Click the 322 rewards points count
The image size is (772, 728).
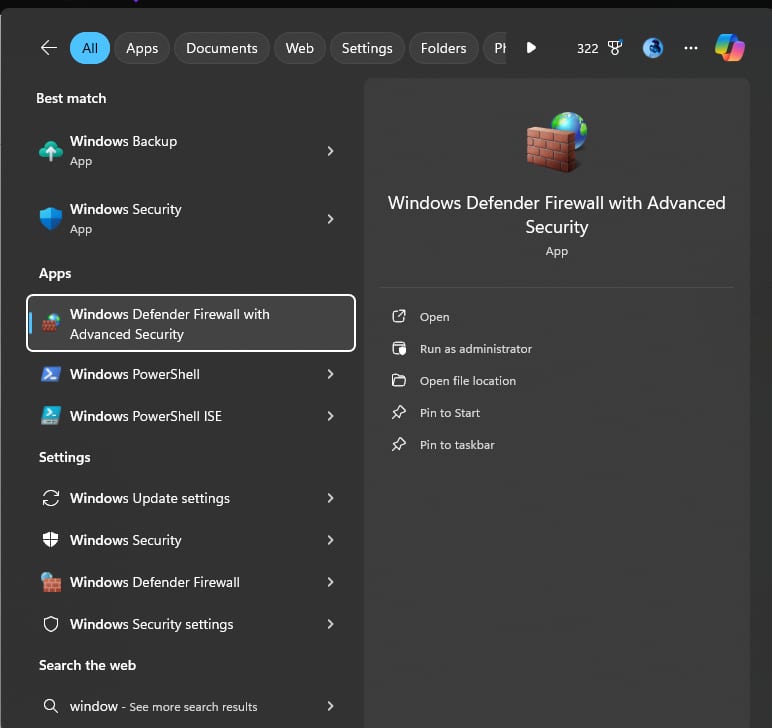(587, 48)
